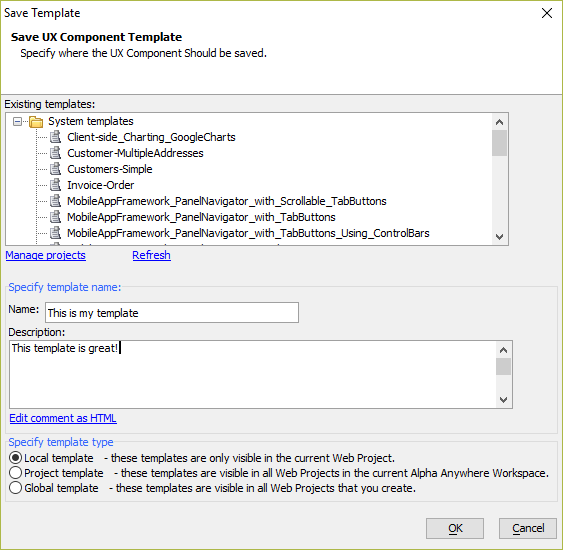Click the TabButtons_Using_ControlBars template icon
Image resolution: width=563 pixels, height=550 pixels.
coord(55,233)
